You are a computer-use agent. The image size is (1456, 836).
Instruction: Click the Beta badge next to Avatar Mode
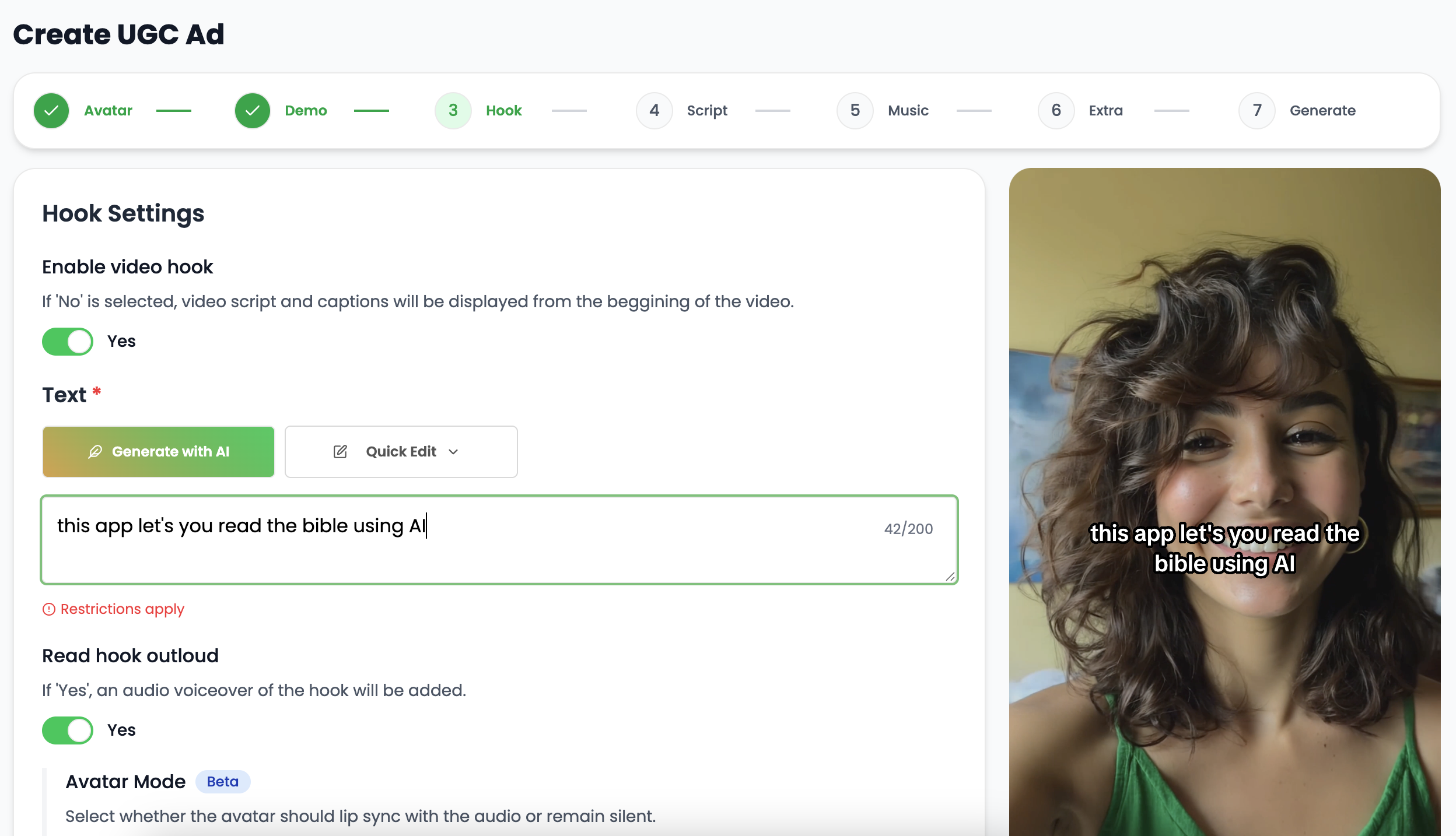(x=222, y=782)
